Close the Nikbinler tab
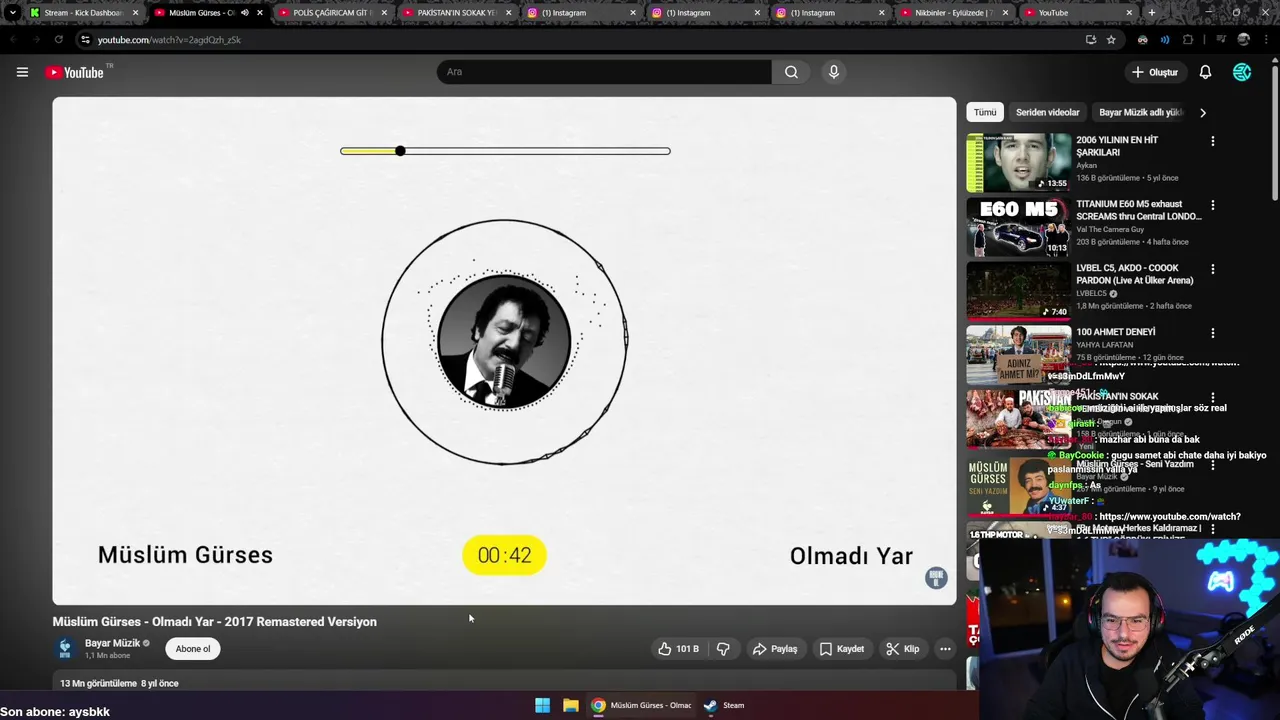The height and width of the screenshot is (720, 1280). point(1005,13)
